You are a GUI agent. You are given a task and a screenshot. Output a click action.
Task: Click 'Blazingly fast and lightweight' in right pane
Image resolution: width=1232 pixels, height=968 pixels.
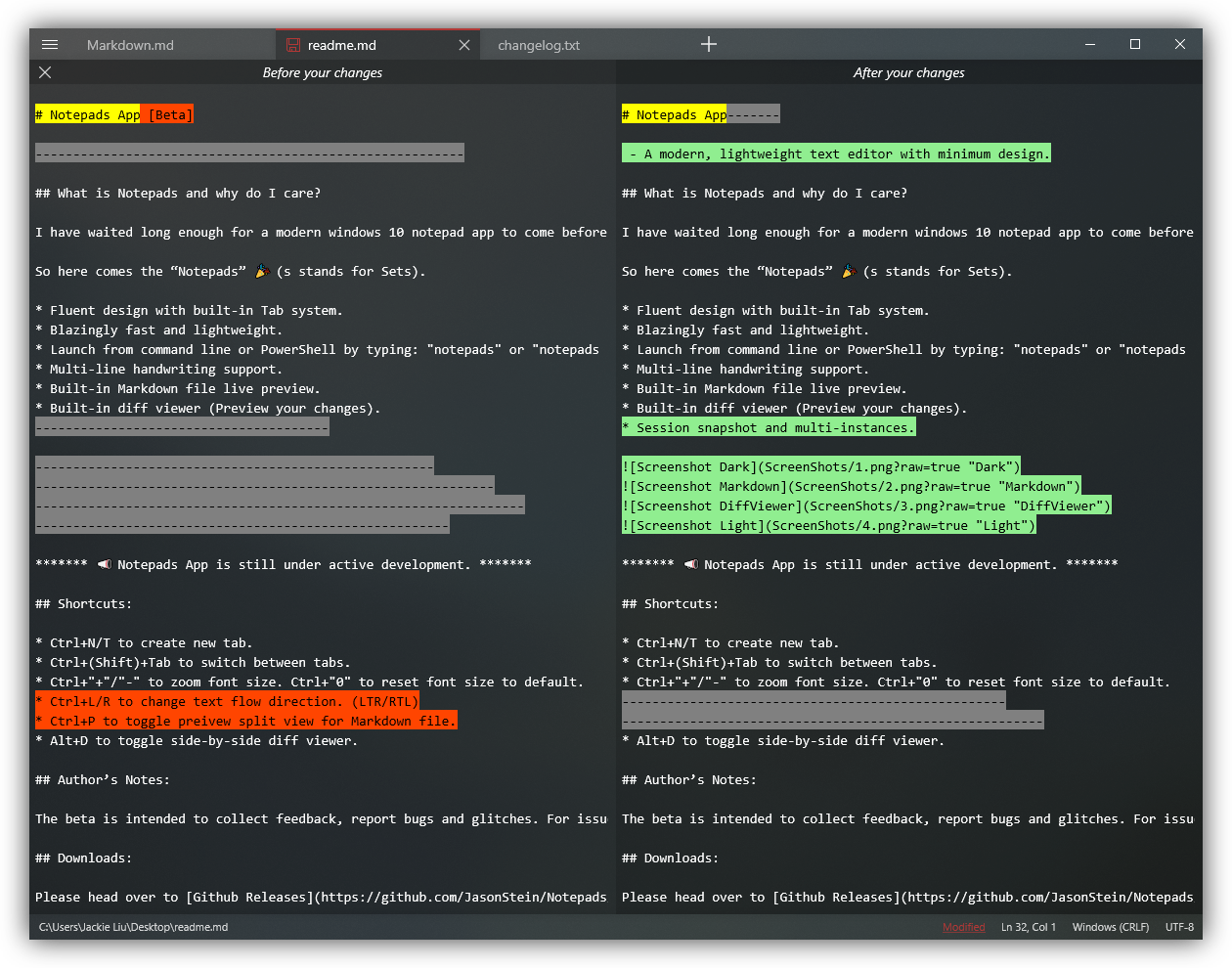coord(745,330)
